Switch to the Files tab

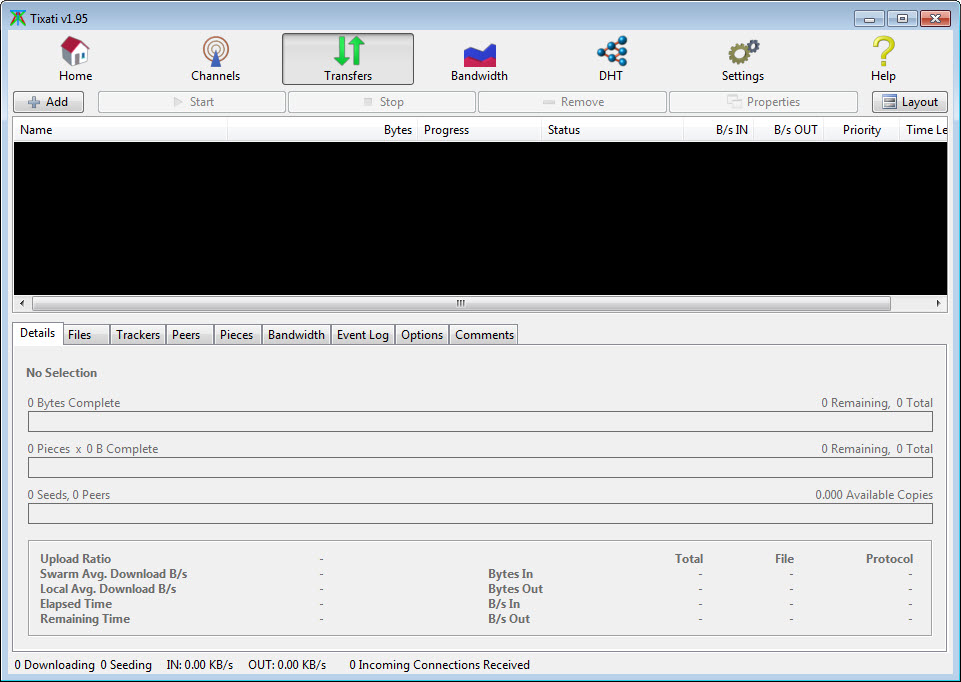click(x=80, y=335)
